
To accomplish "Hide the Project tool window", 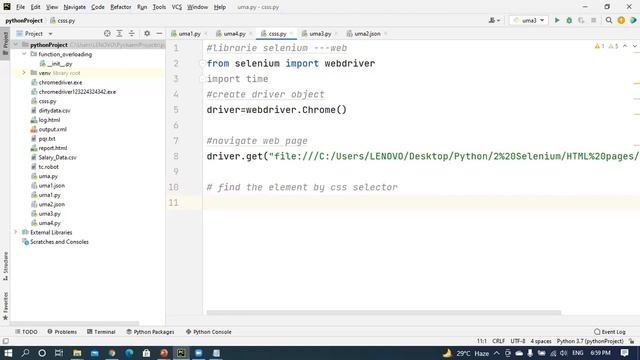I will tap(159, 33).
